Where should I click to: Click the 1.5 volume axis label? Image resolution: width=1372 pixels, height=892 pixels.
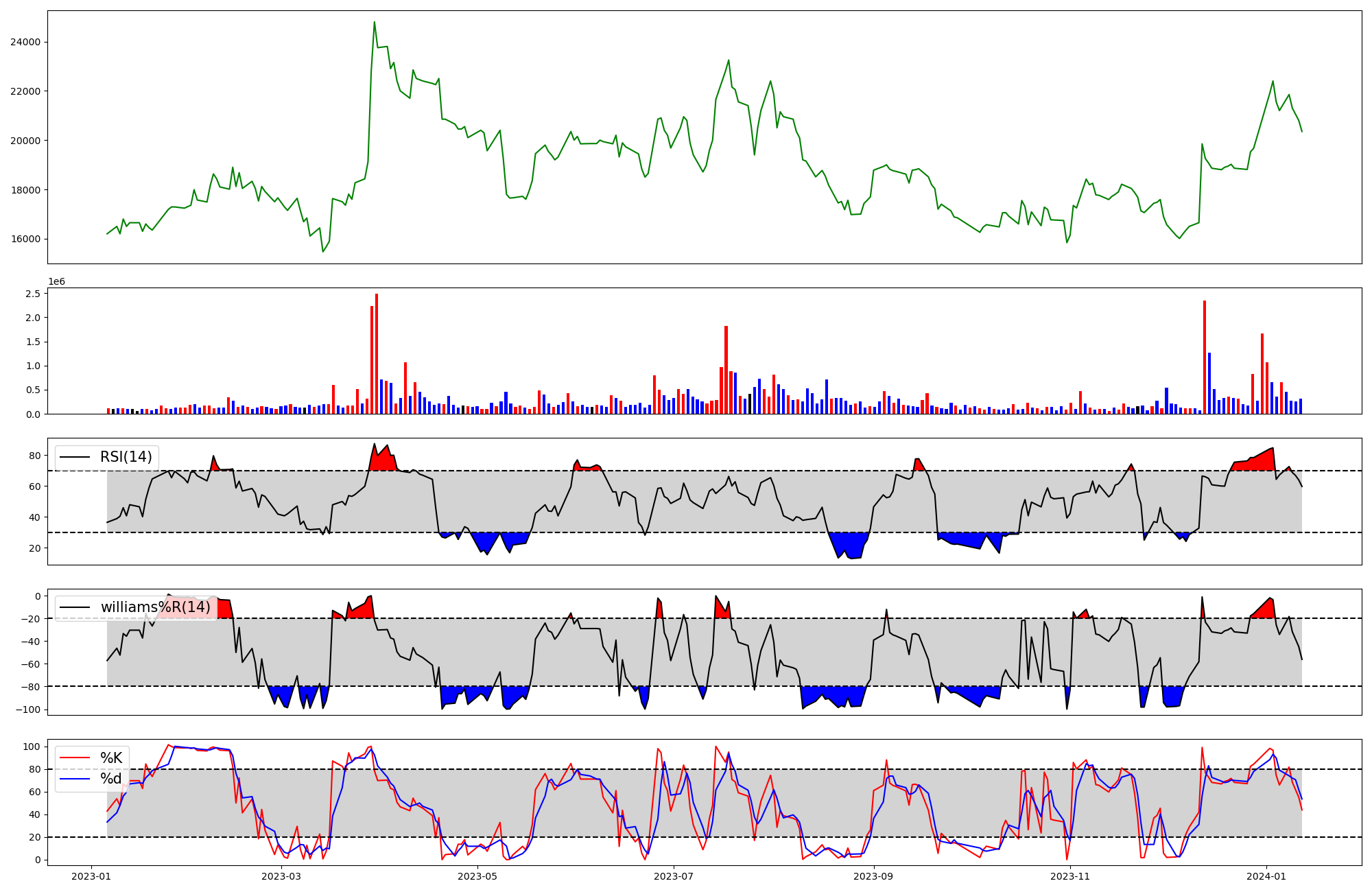pyautogui.click(x=33, y=342)
